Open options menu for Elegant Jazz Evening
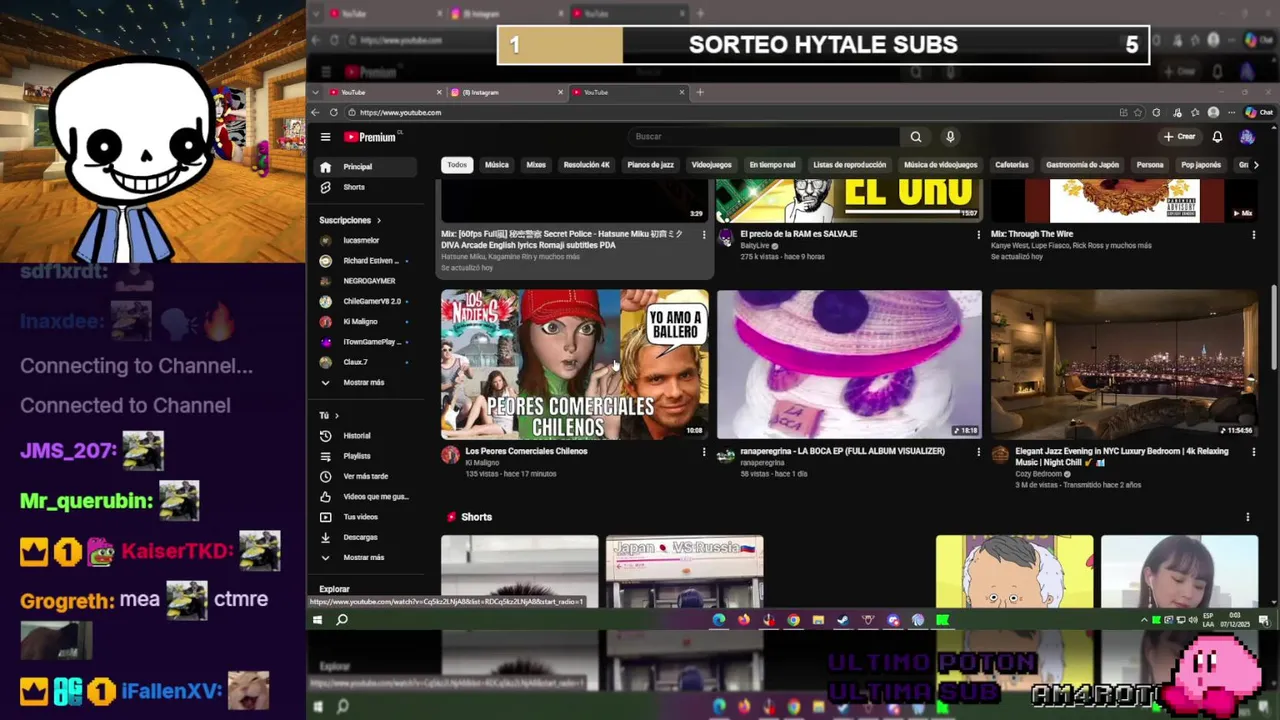The image size is (1280, 720). point(1253,452)
